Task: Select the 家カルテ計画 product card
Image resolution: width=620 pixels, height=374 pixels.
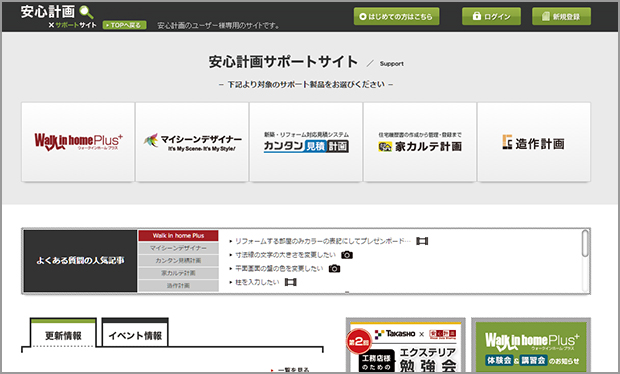Action: tap(420, 142)
